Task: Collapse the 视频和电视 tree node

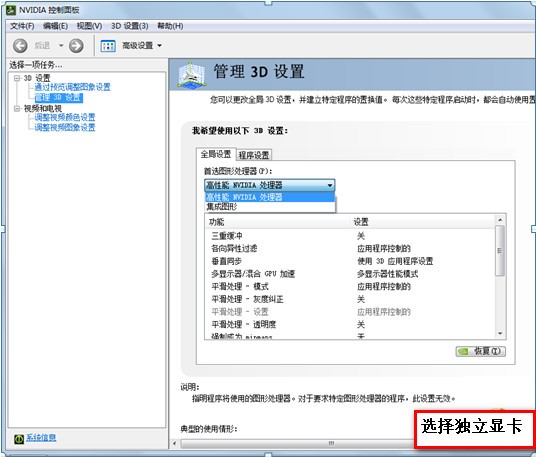Action: (x=17, y=109)
